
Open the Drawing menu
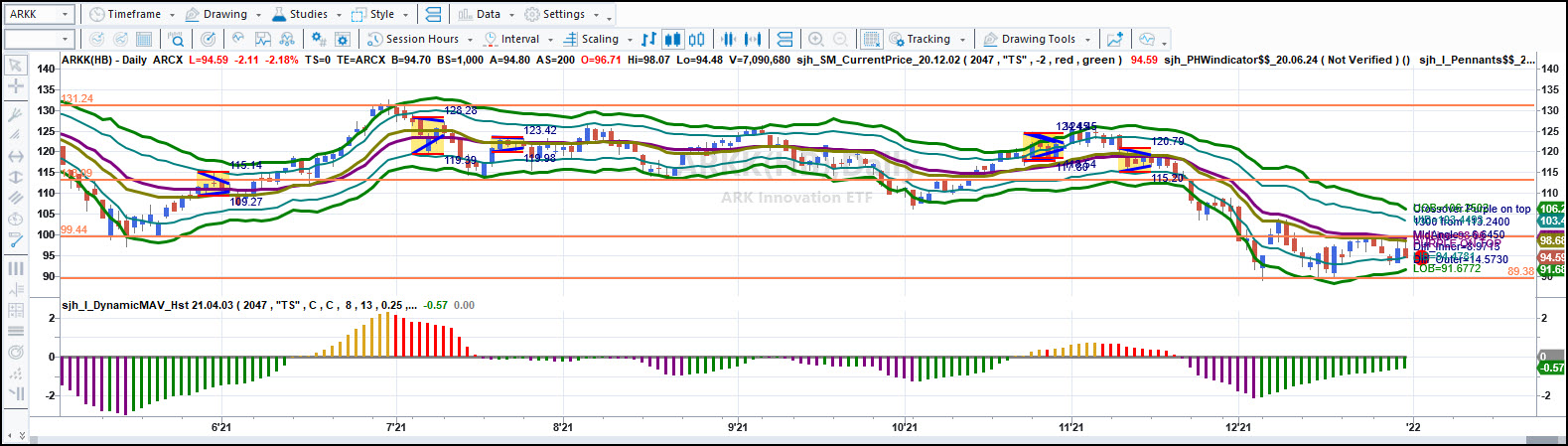click(x=223, y=14)
